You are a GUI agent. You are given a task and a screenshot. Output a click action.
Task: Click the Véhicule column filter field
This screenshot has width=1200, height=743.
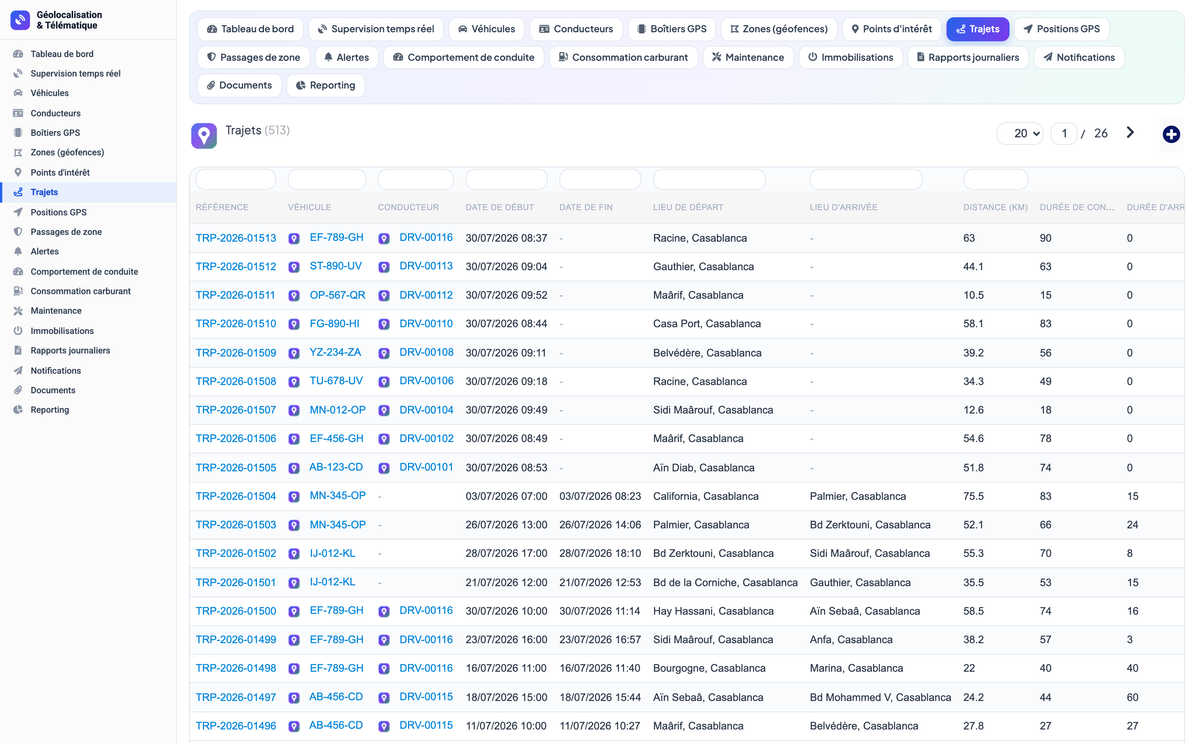pos(327,179)
